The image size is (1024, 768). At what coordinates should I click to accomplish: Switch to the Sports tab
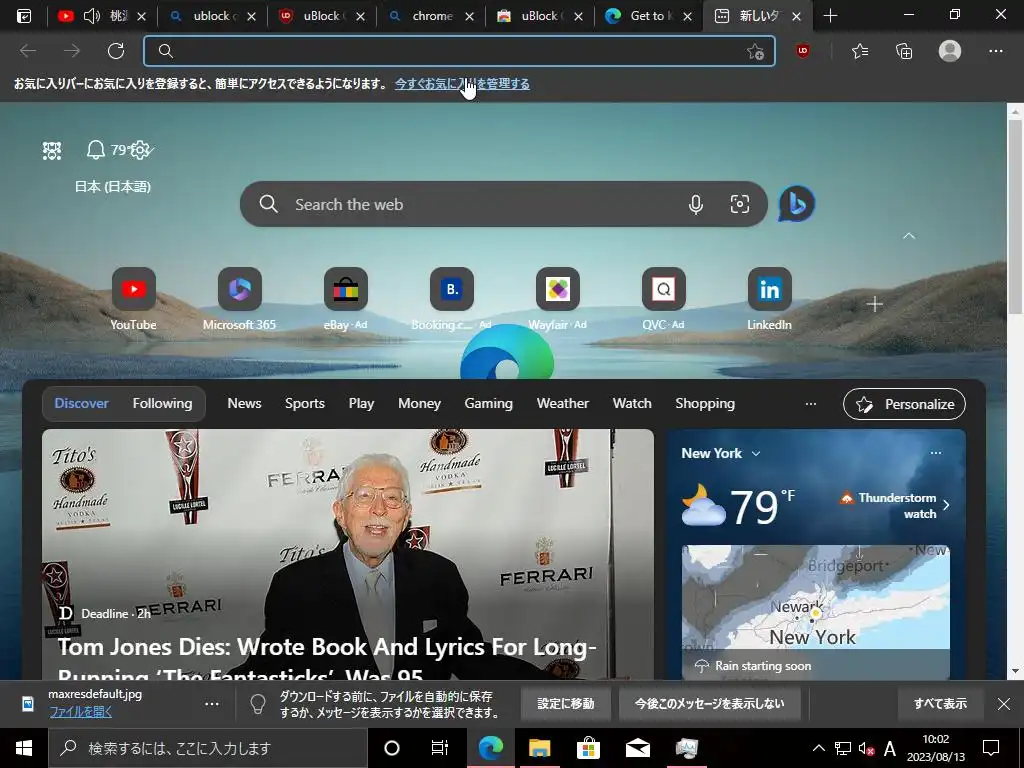click(305, 404)
